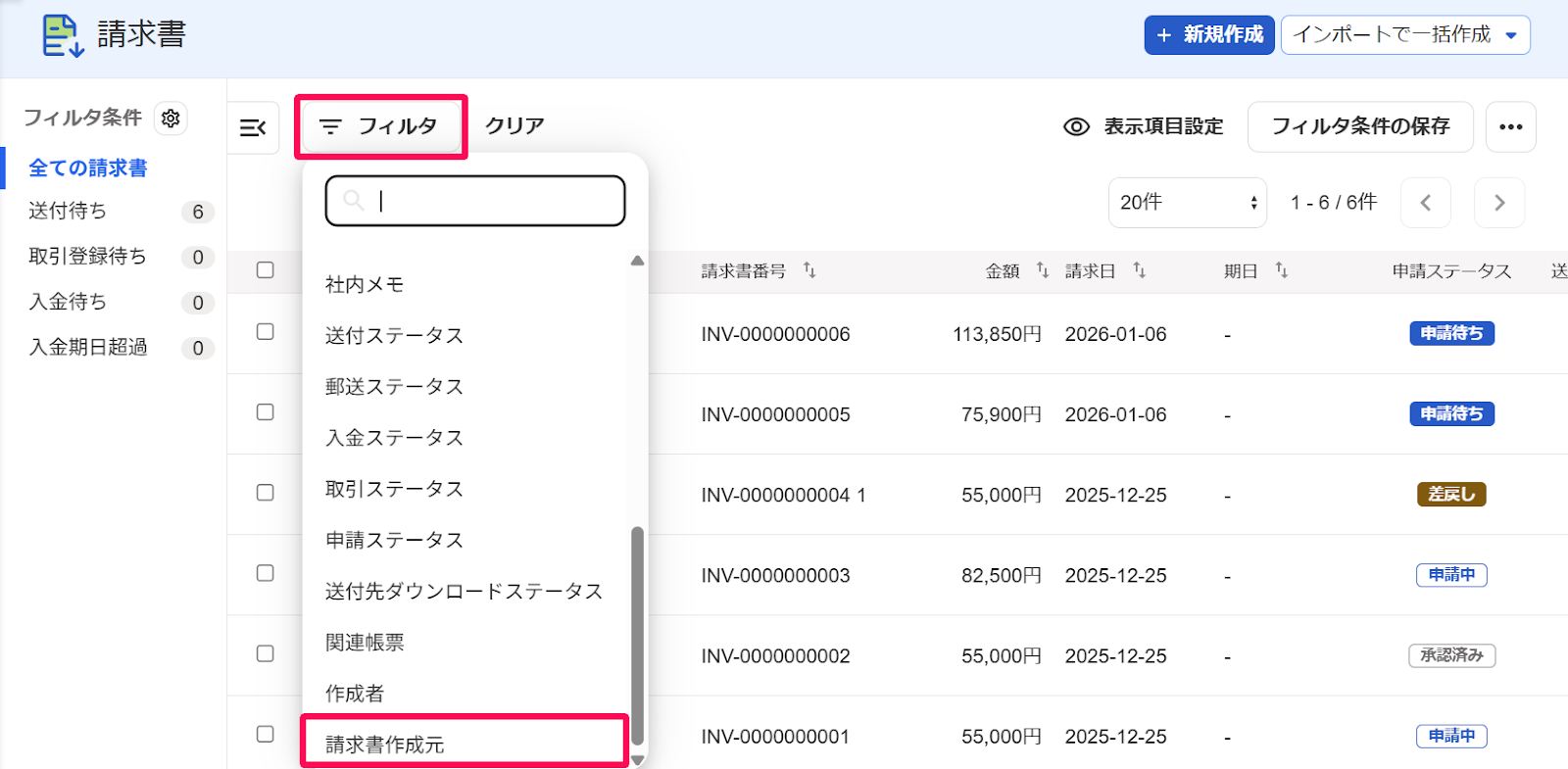1568x769 pixels.
Task: Click the eye icon of 表示項目設定
Action: pos(1076,126)
